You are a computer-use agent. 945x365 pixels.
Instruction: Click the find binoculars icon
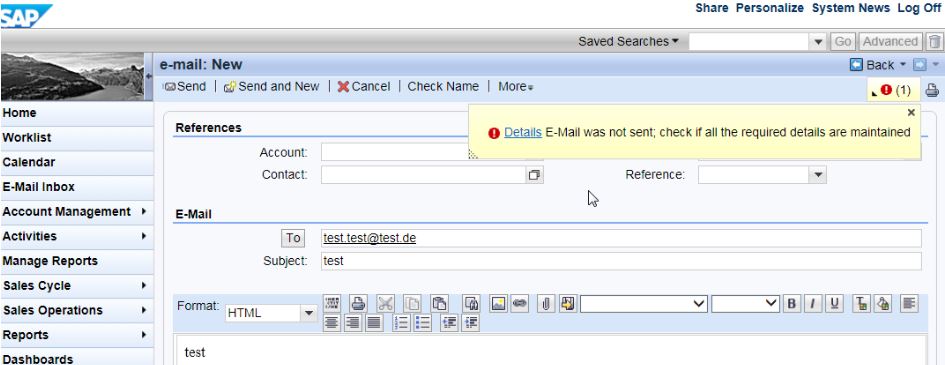coord(471,304)
